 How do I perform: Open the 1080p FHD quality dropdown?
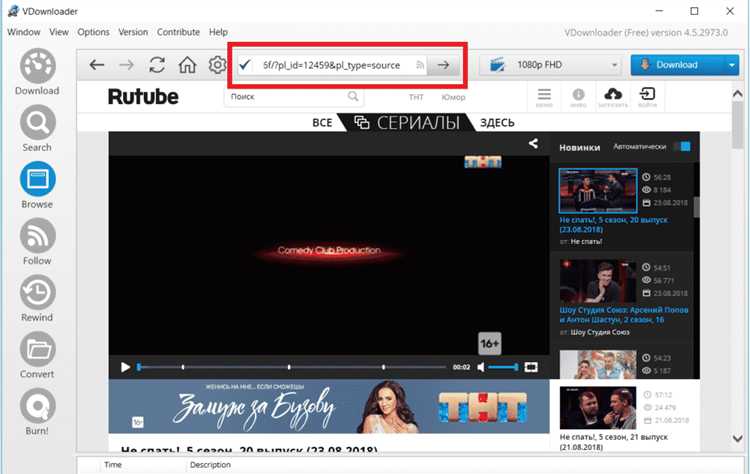551,65
